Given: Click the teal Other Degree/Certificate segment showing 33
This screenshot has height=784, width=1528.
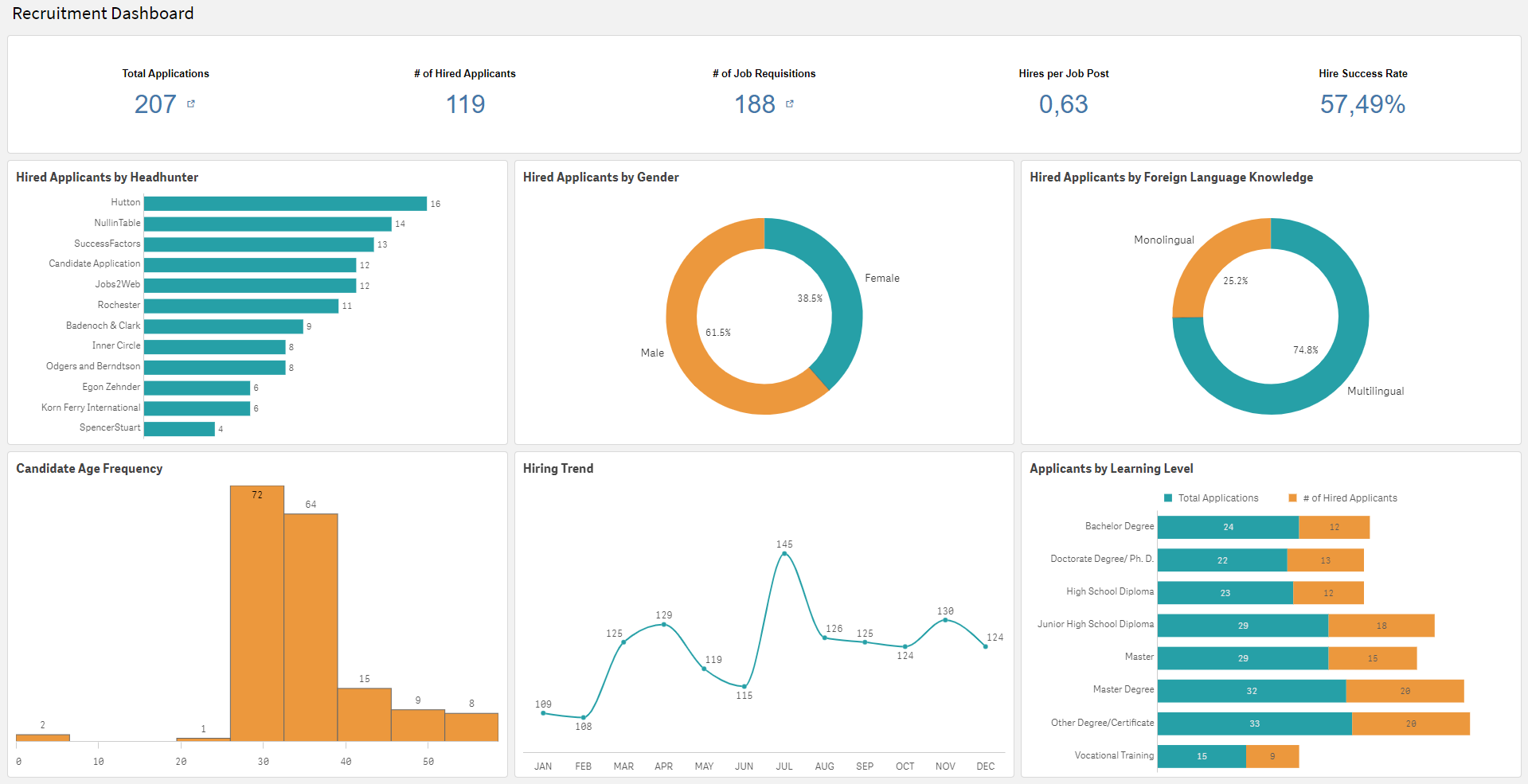Looking at the screenshot, I should 1255,724.
